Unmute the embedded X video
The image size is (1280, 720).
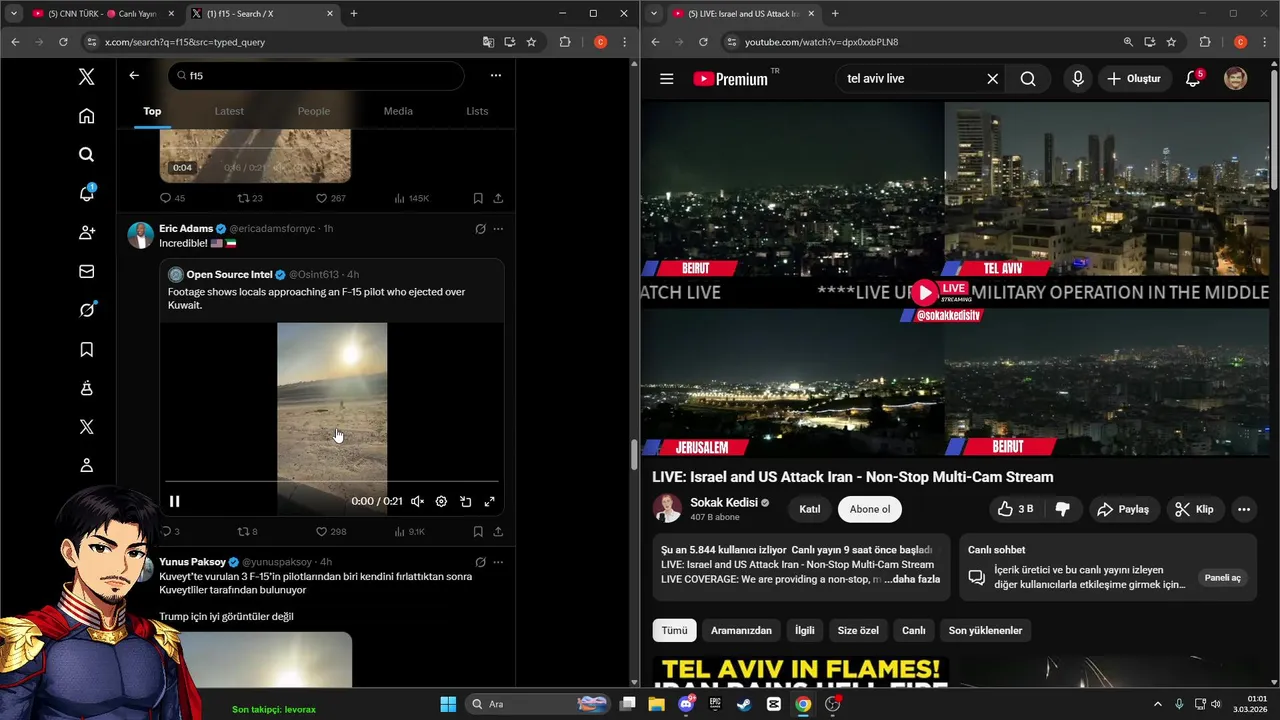click(x=417, y=501)
